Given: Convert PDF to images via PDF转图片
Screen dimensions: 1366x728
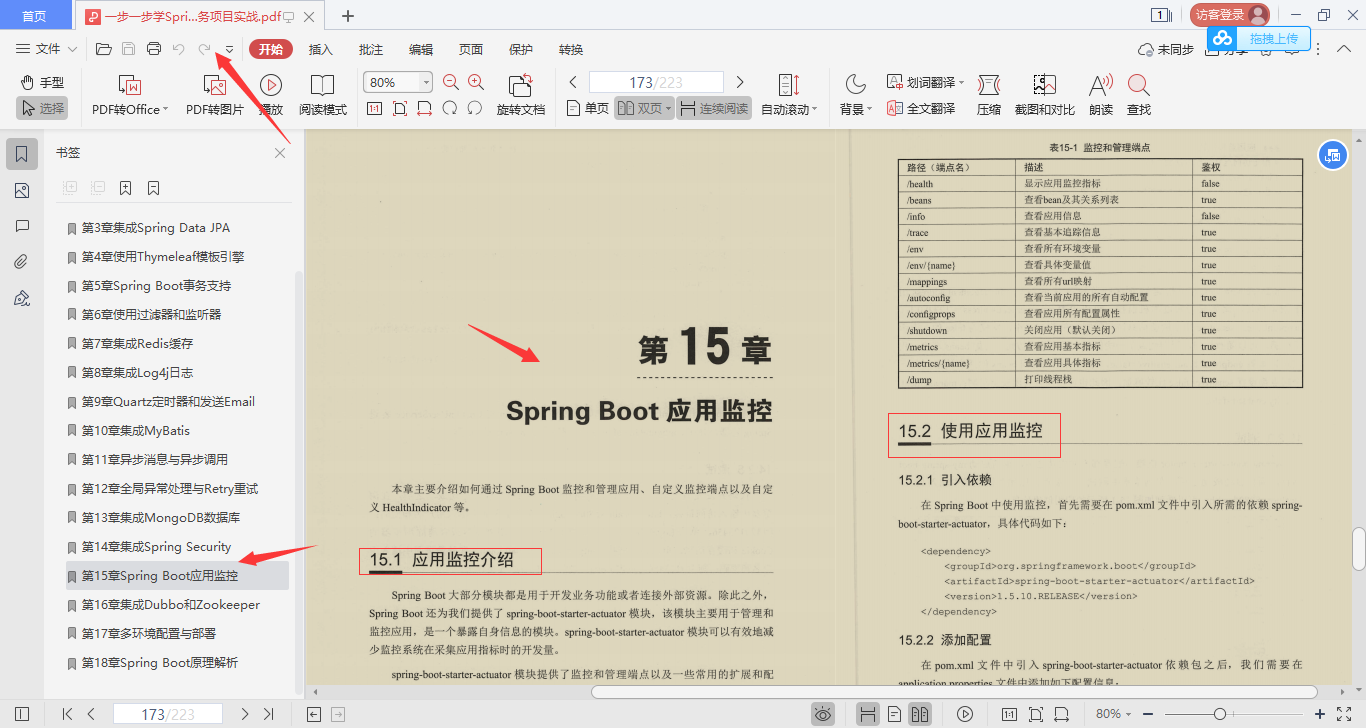Looking at the screenshot, I should pos(214,96).
